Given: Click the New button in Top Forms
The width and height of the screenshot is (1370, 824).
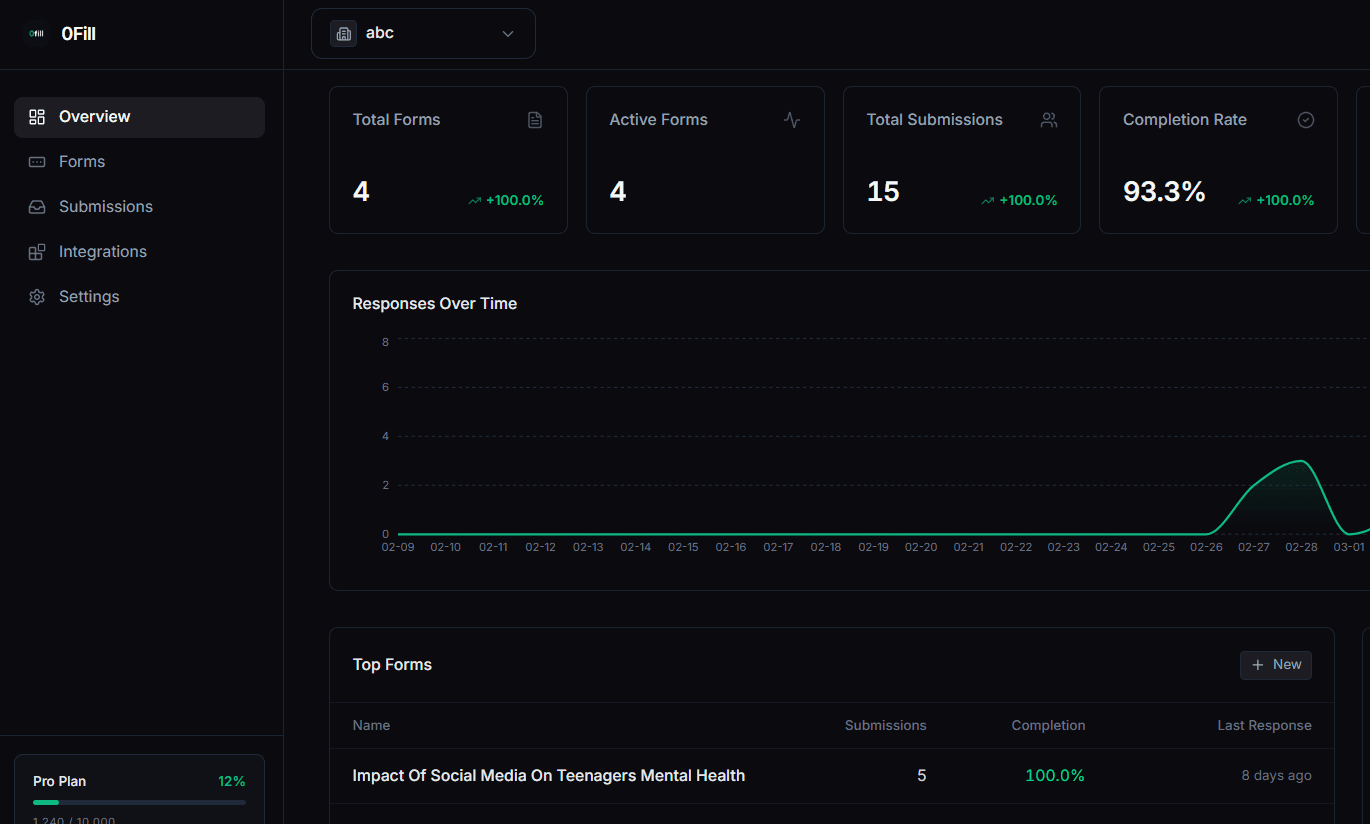Looking at the screenshot, I should [x=1276, y=665].
